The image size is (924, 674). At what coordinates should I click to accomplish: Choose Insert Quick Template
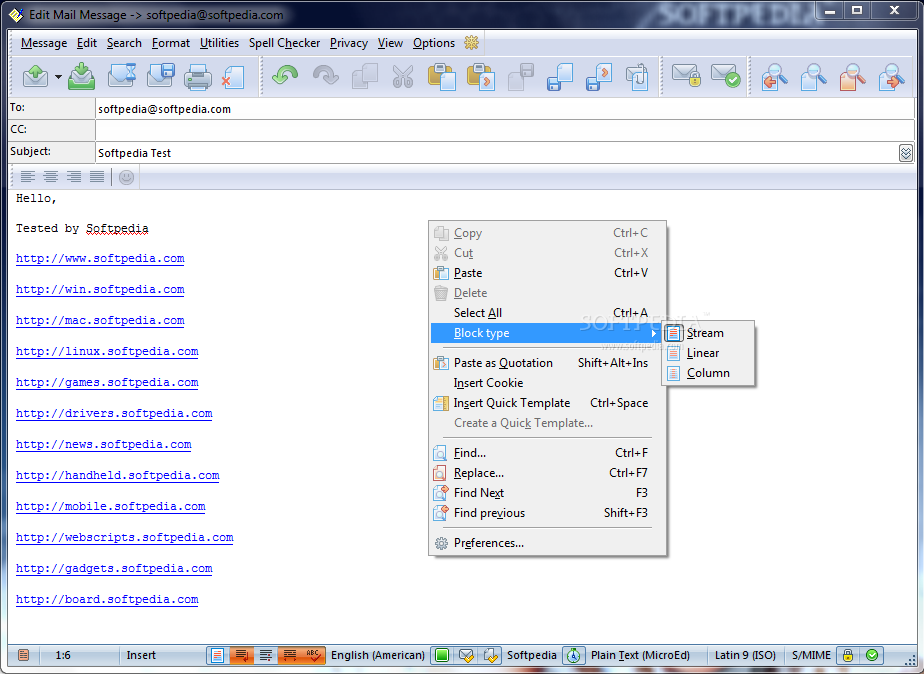[548, 403]
